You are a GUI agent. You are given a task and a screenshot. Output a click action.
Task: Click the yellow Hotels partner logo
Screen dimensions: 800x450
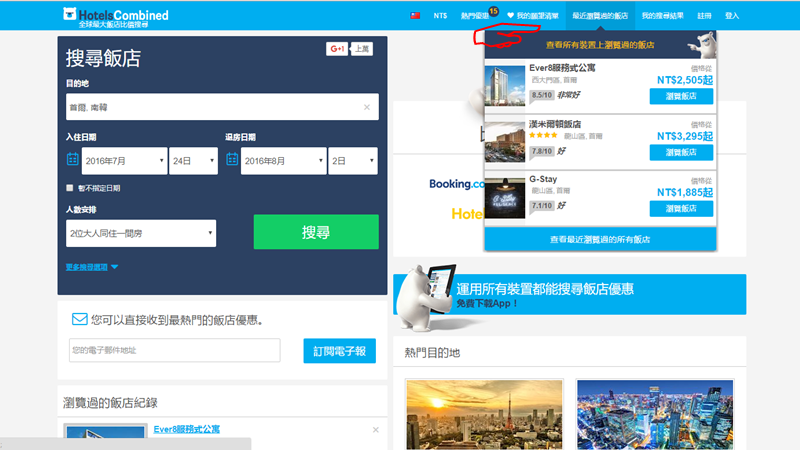[467, 214]
